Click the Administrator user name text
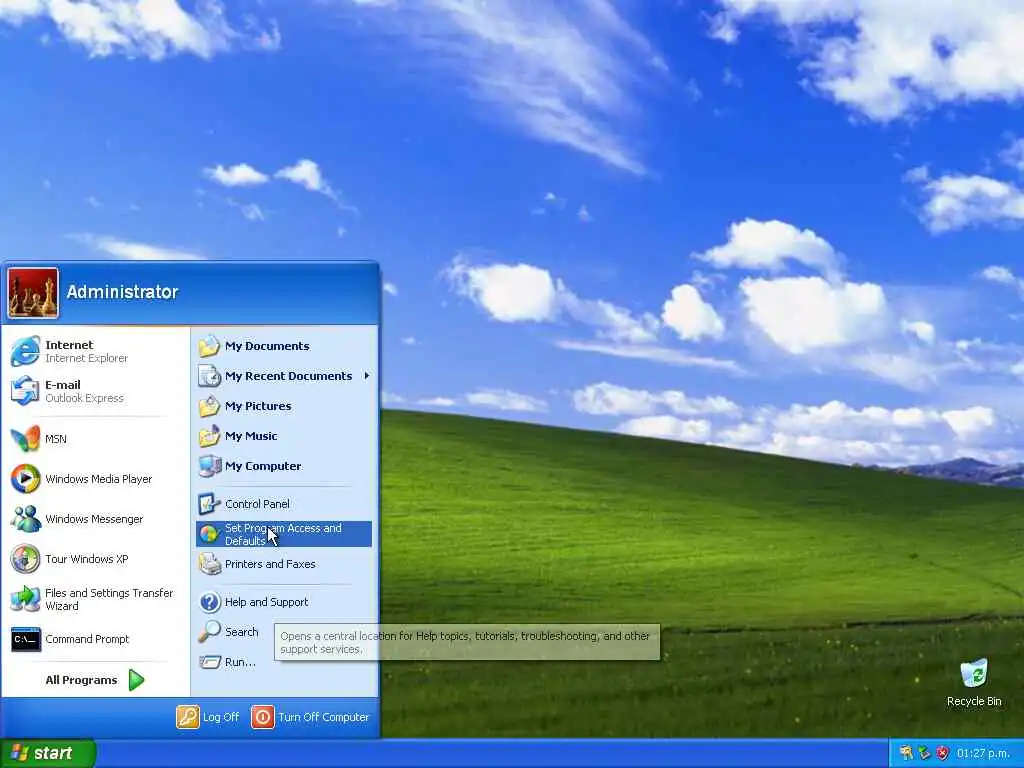Viewport: 1024px width, 768px height. pyautogui.click(x=122, y=292)
